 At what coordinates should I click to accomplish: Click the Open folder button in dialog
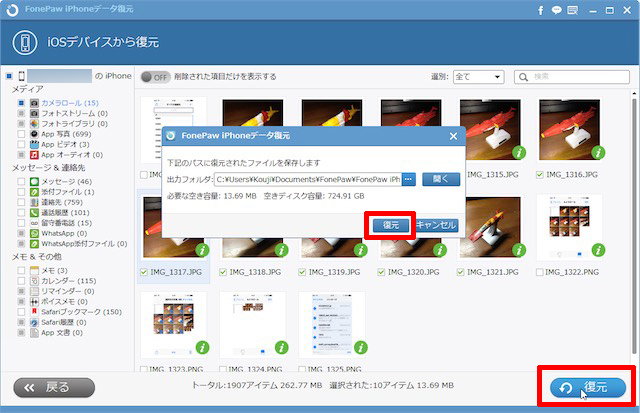click(x=441, y=179)
